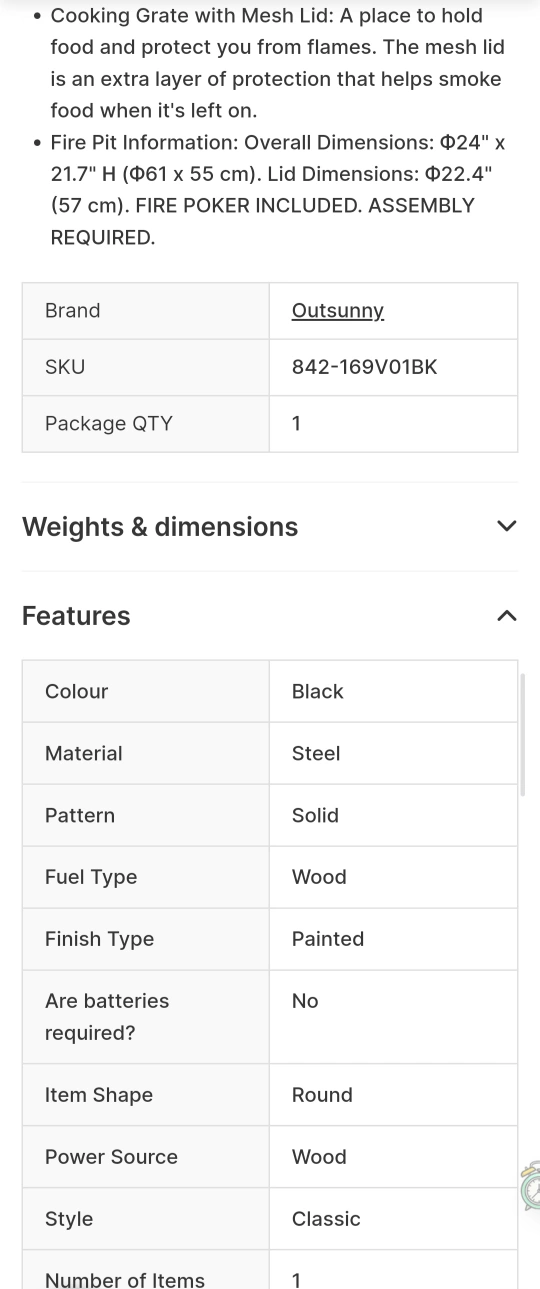Select the Style value Classic
Image resolution: width=540 pixels, height=1289 pixels.
[326, 1219]
